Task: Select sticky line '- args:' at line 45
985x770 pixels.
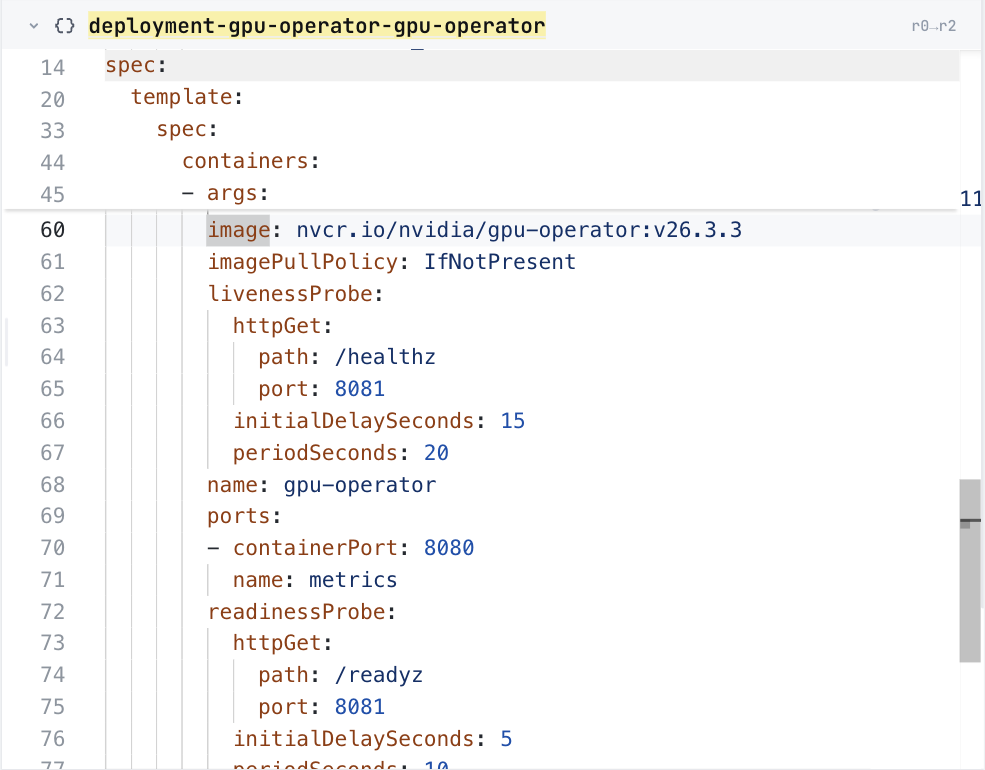Action: (x=225, y=193)
